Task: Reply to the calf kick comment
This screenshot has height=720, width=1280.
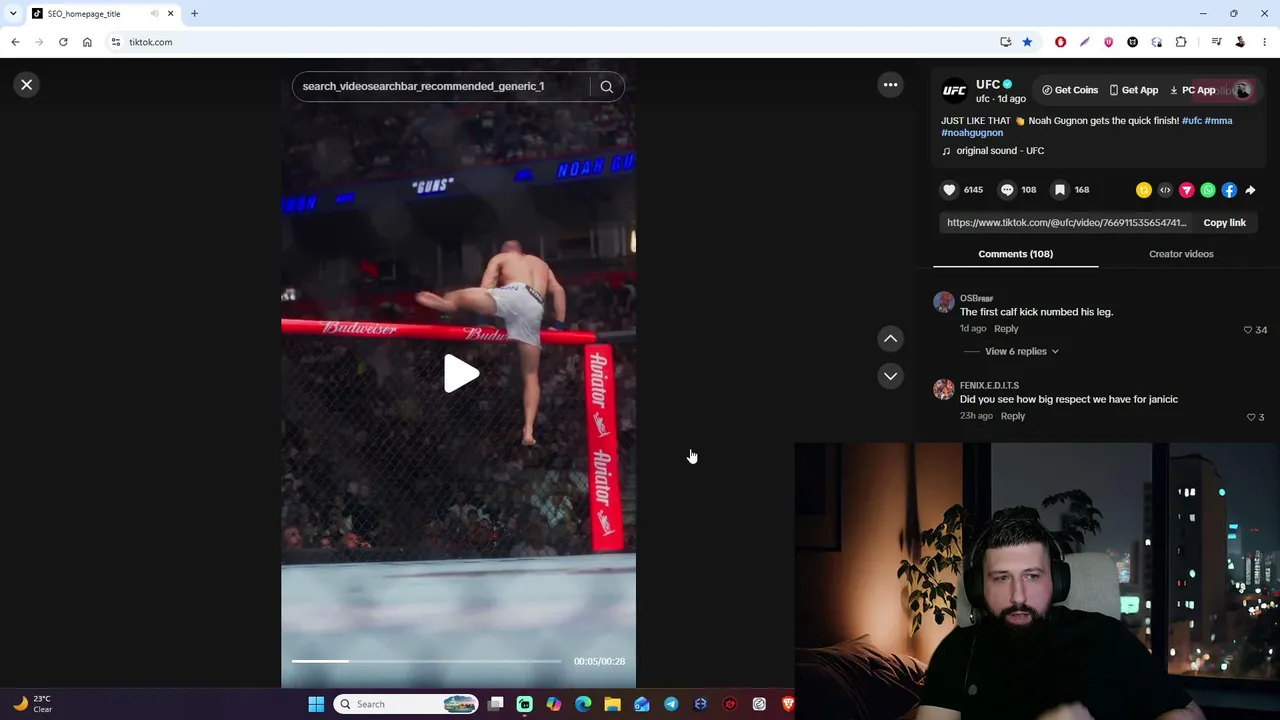Action: coord(1006,329)
